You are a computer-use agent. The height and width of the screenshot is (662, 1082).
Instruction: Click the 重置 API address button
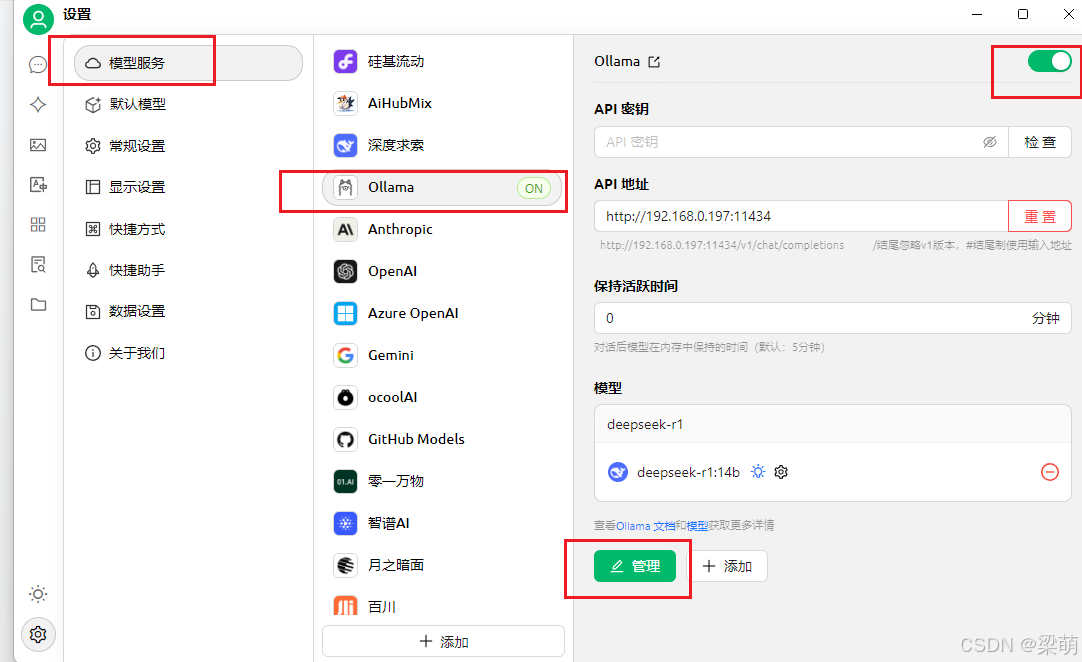1040,217
